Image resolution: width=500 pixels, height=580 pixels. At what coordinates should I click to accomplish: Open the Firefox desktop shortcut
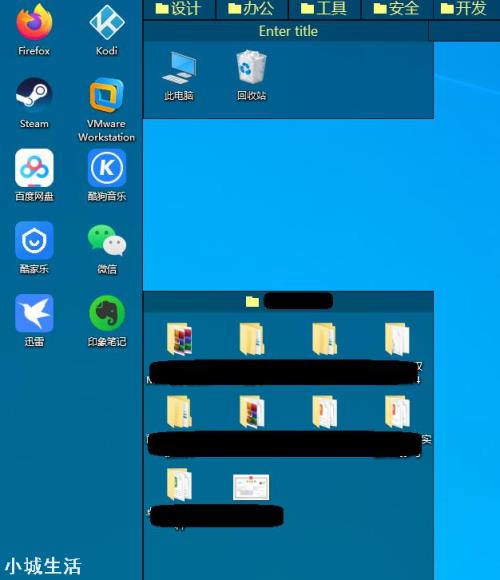34,30
